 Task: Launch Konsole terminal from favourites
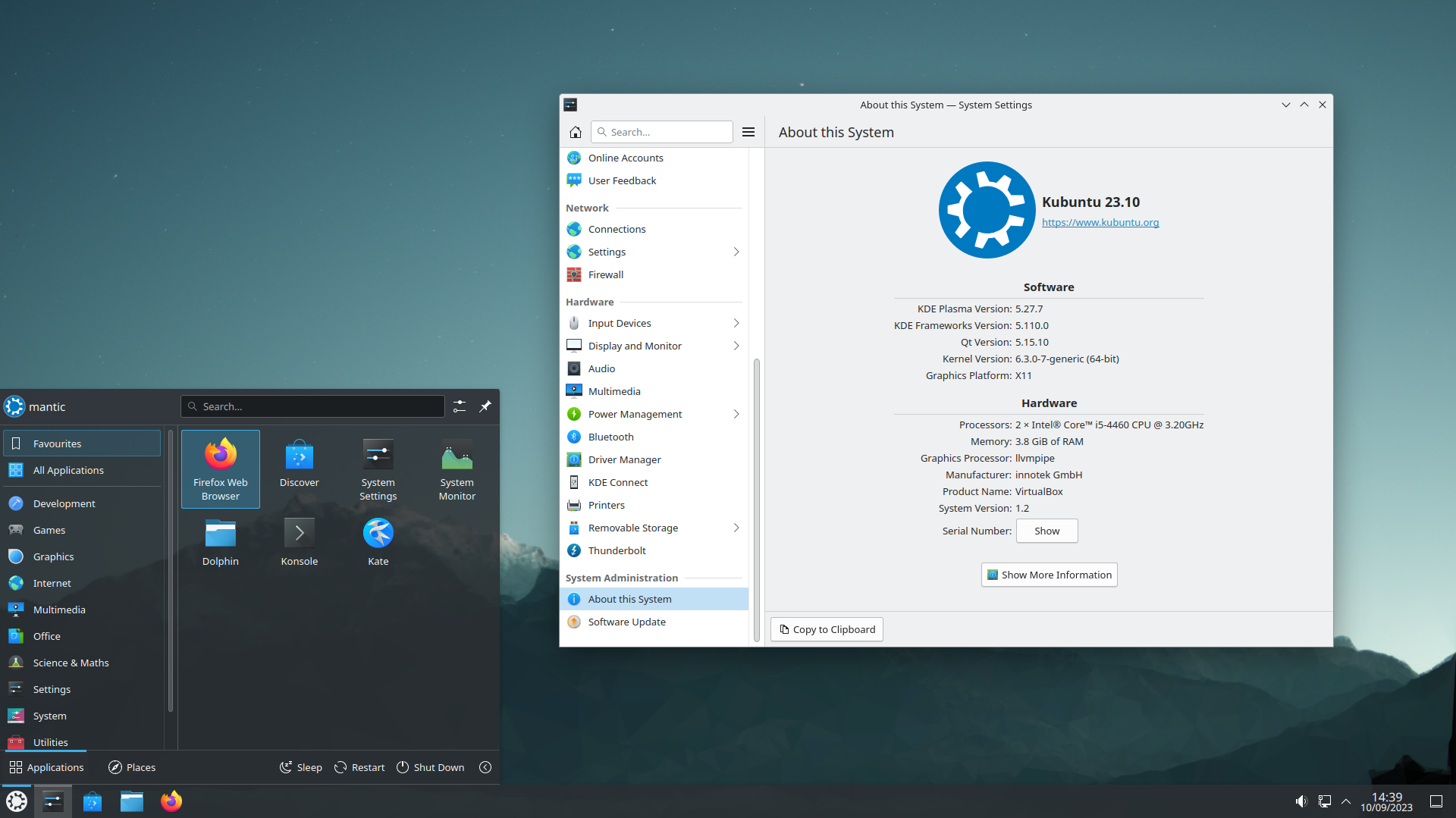coord(299,541)
